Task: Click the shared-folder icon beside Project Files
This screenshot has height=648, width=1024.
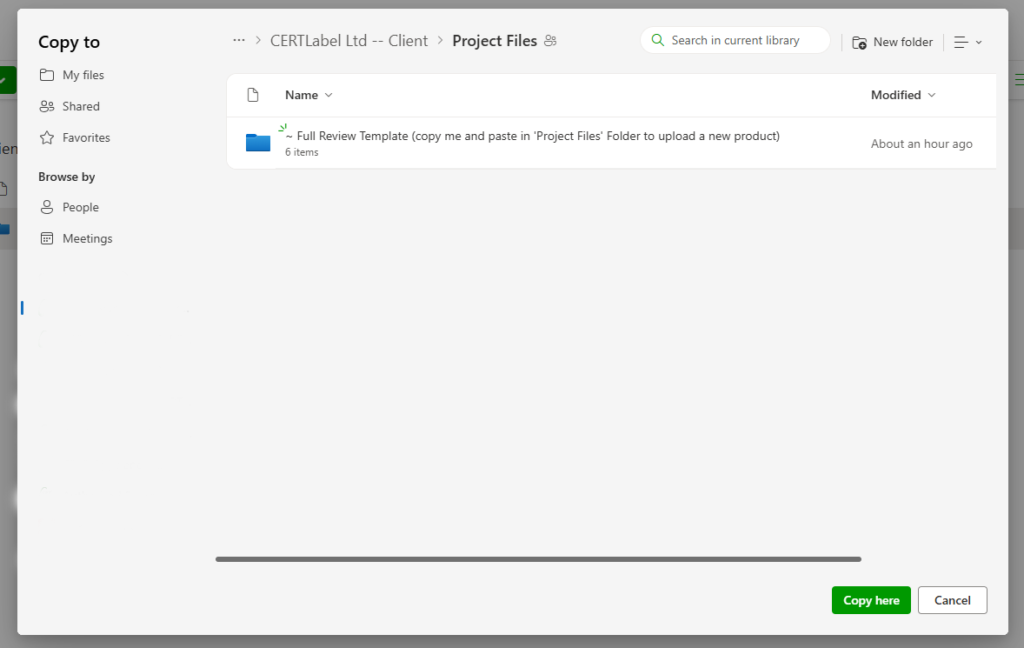Action: (x=550, y=41)
